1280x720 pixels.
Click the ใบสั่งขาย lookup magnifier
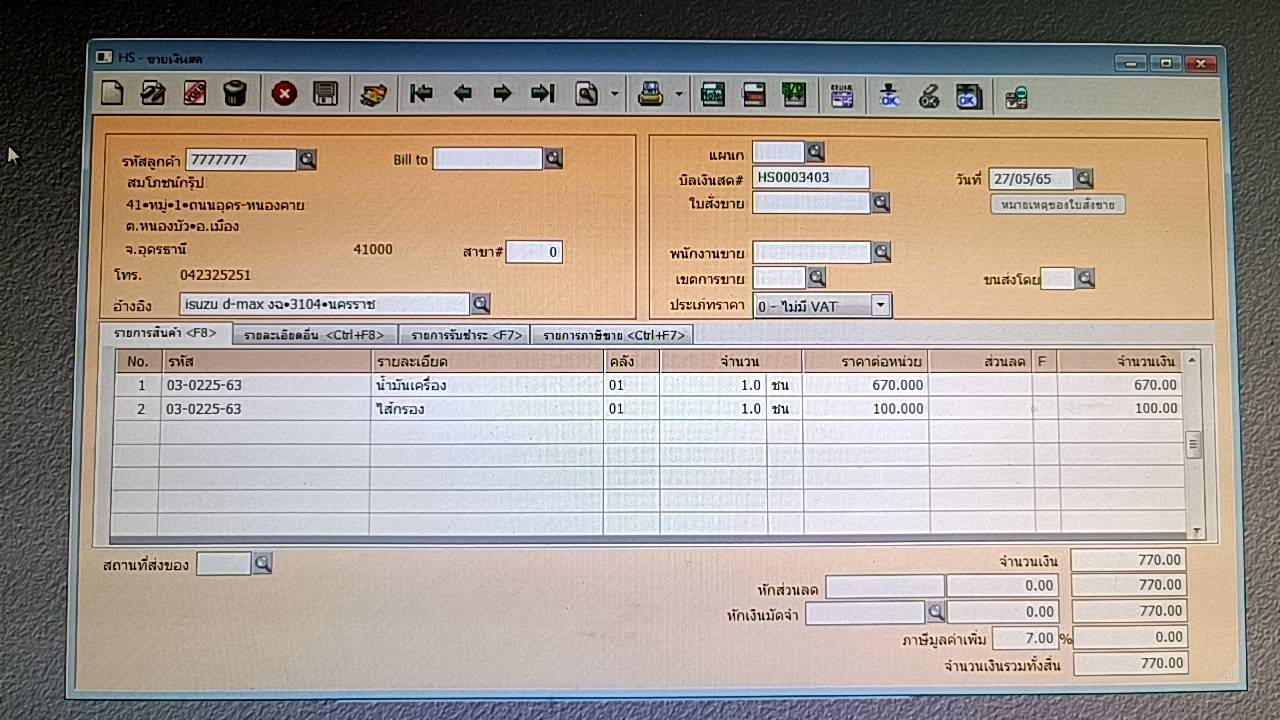pyautogui.click(x=881, y=203)
